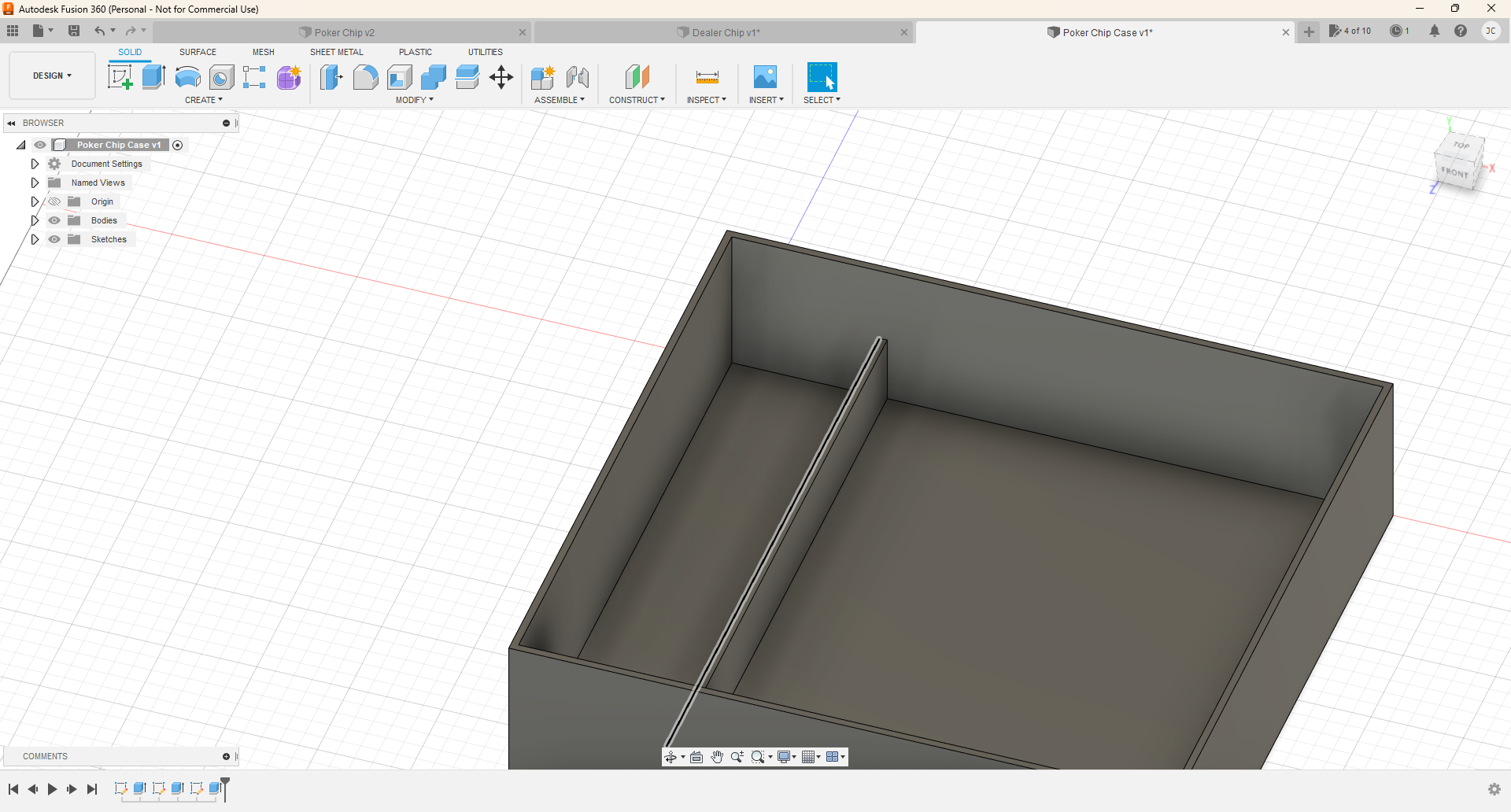Viewport: 1511px width, 812px height.
Task: Switch to the SURFACE ribbon tab
Action: 198,52
